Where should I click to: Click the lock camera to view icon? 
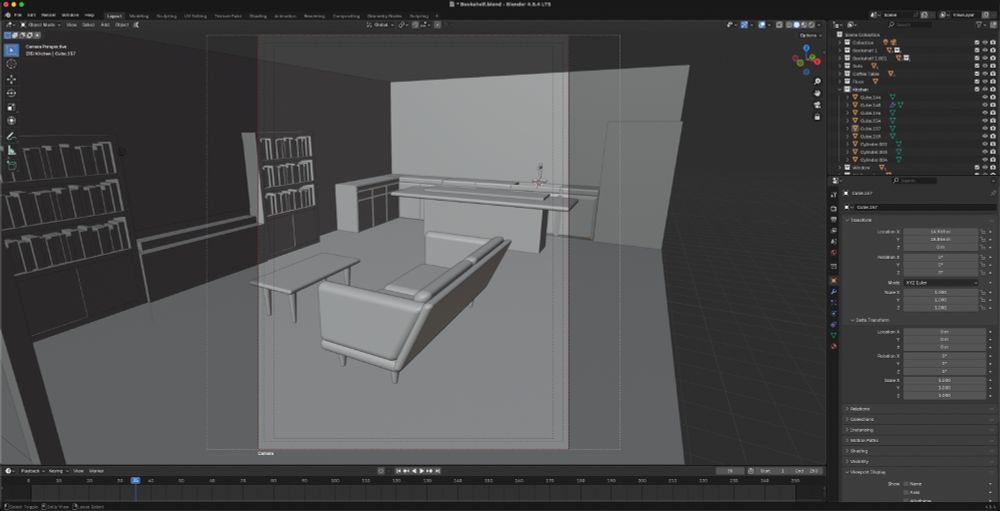[x=817, y=117]
